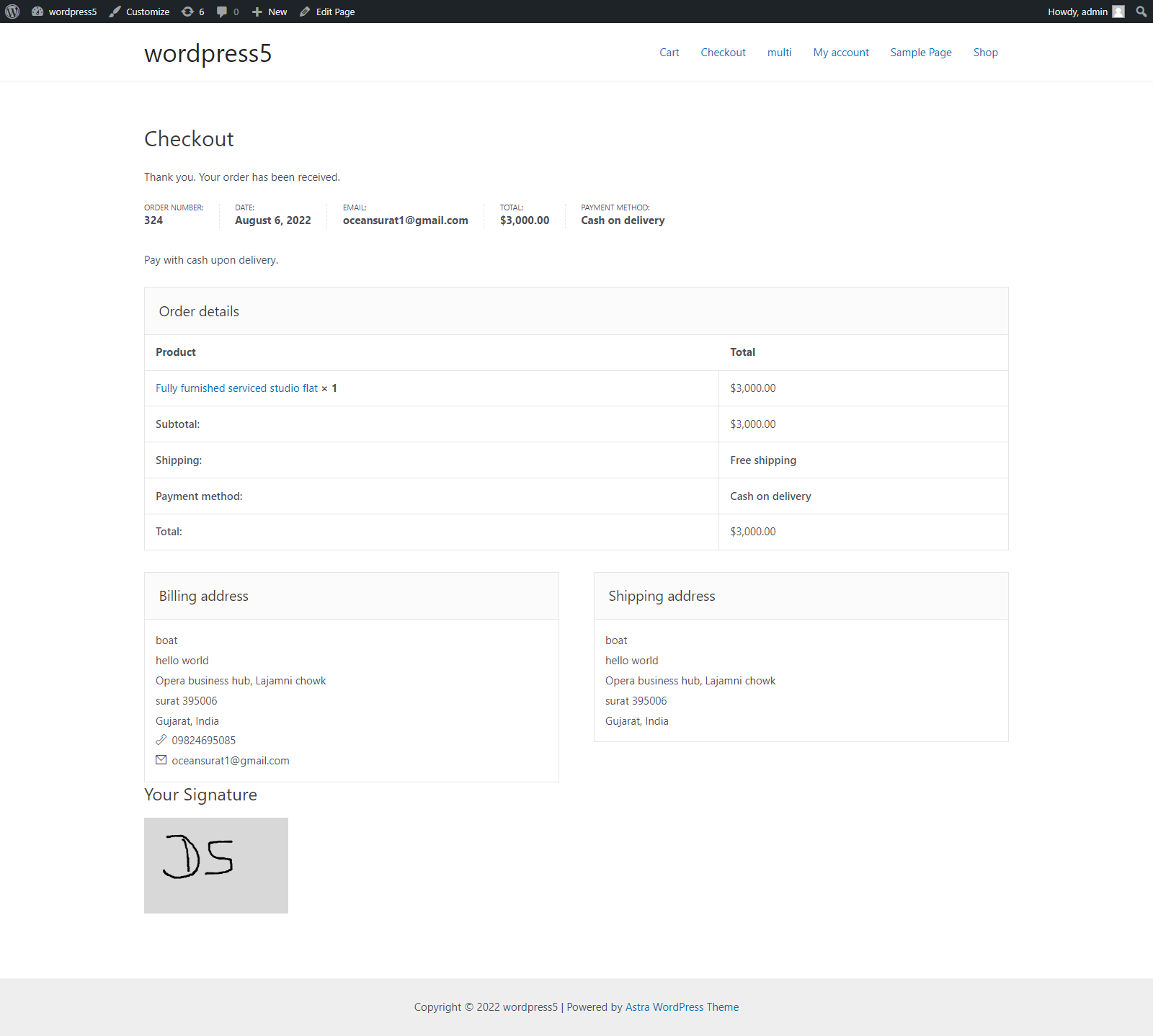Click the billing phone icon
Screen dimensions: 1153x1036
tap(161, 740)
